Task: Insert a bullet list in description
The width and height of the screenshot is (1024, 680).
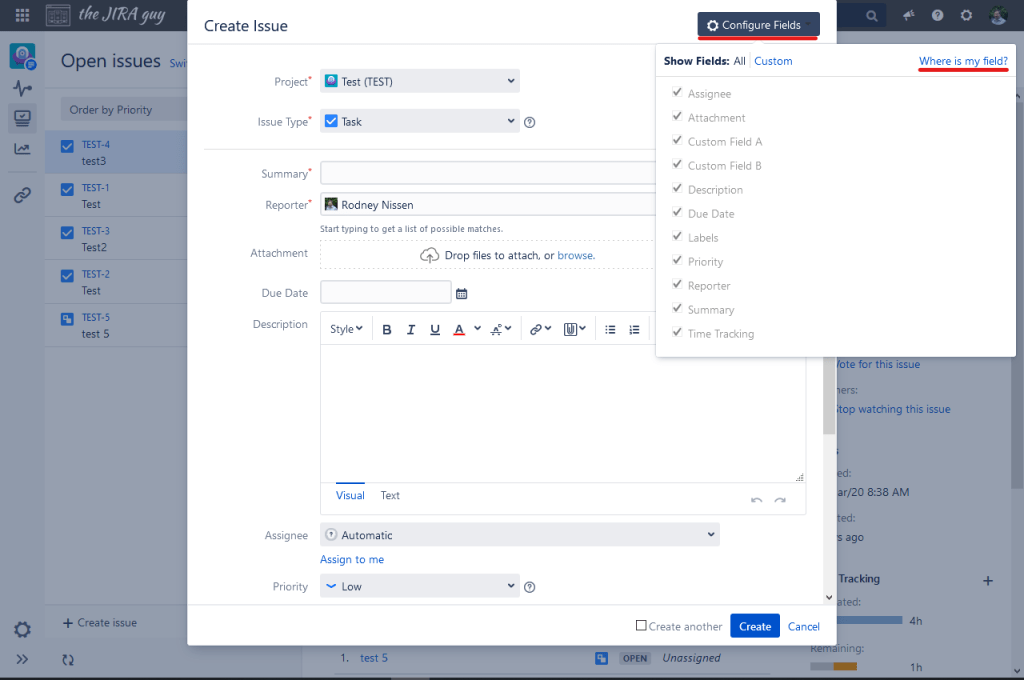Action: 610,330
